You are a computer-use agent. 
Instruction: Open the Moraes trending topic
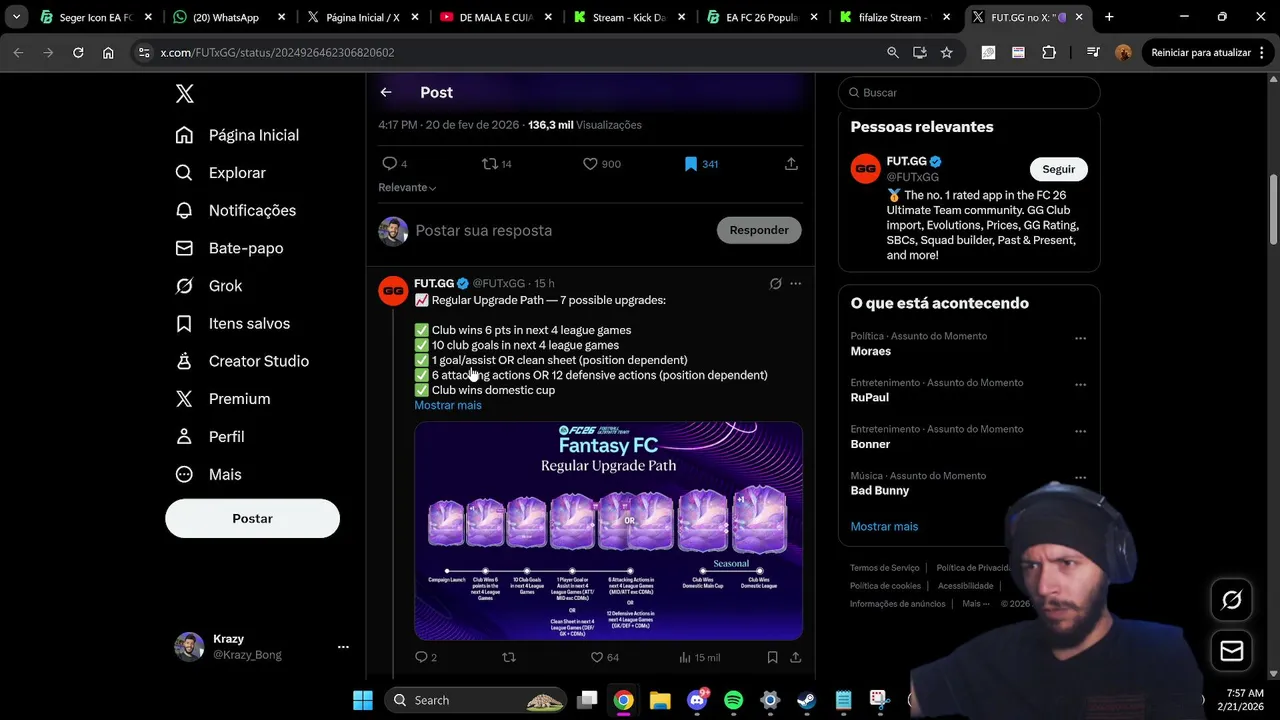click(x=871, y=351)
